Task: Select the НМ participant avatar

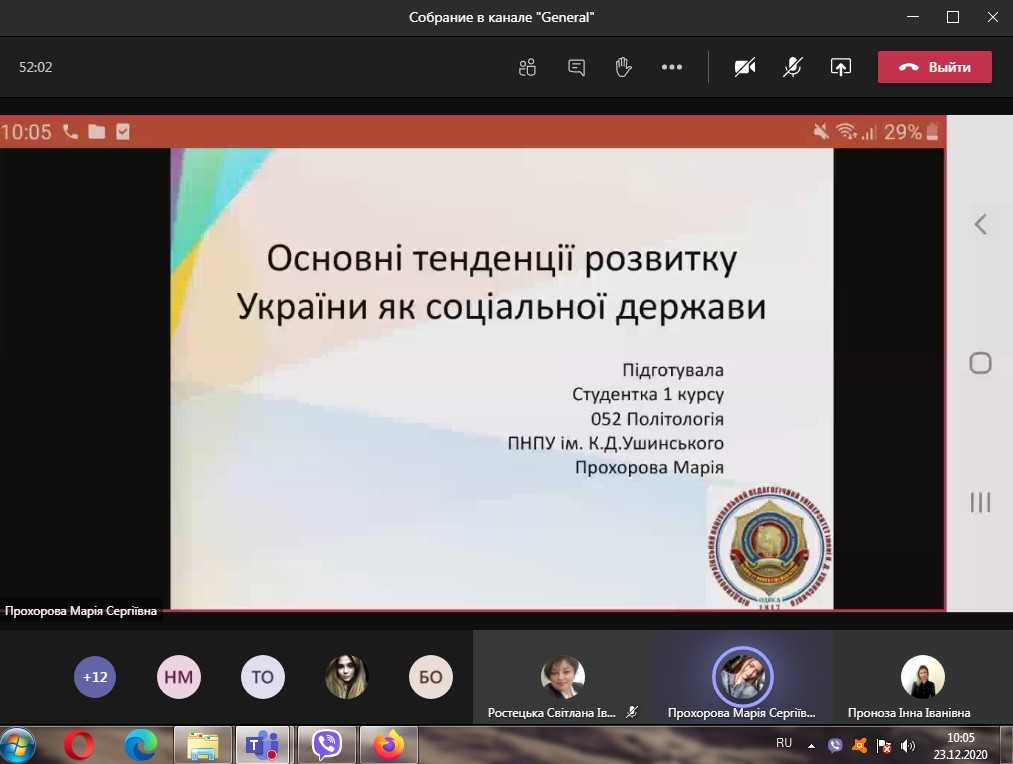Action: coord(179,677)
